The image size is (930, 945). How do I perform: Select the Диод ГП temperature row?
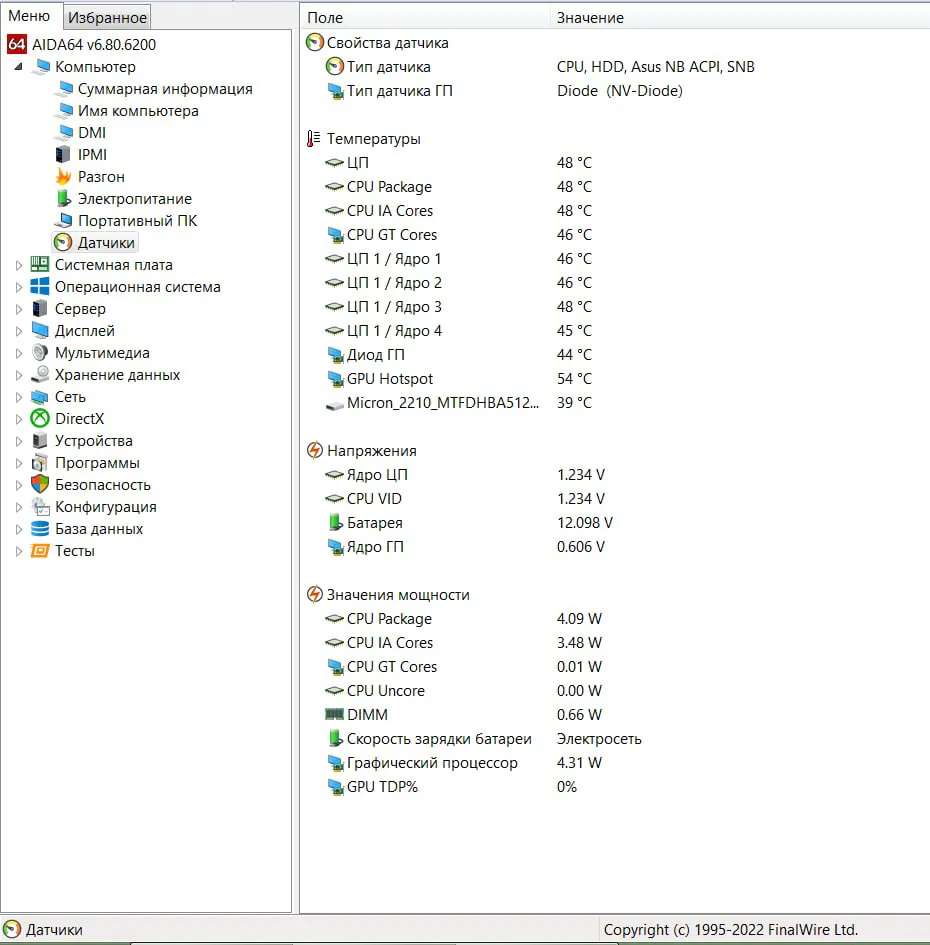615,354
